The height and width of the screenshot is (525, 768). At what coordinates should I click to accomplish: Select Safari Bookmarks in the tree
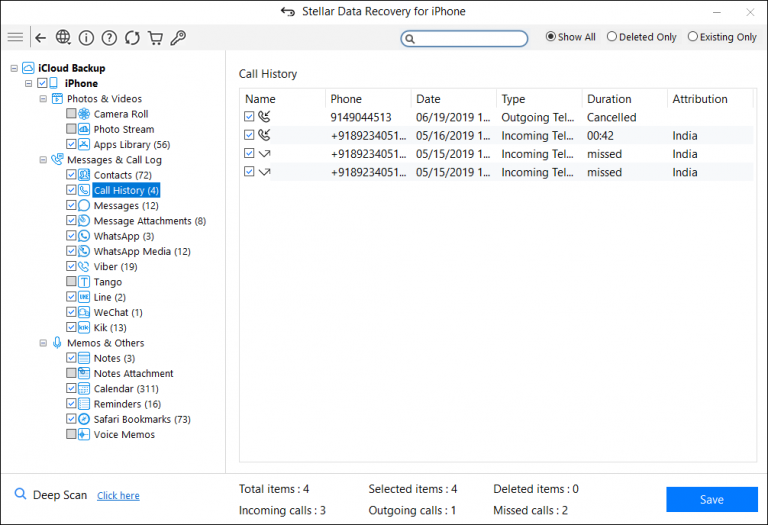tap(141, 419)
